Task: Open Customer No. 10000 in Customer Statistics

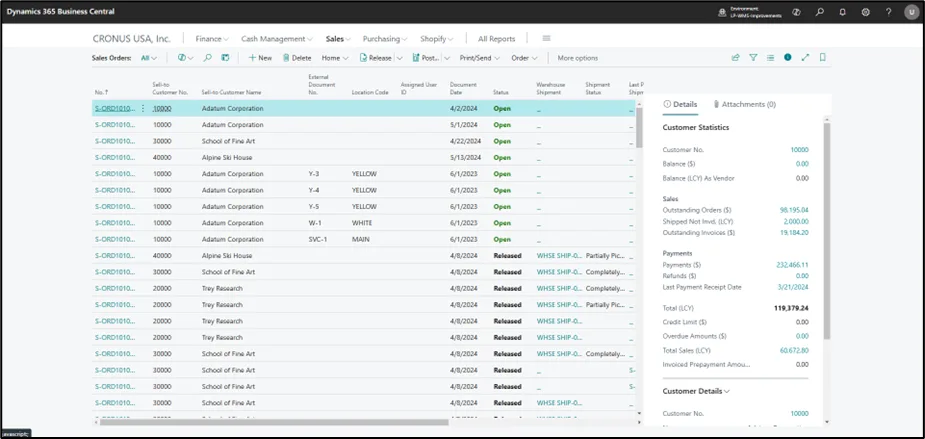Action: [x=799, y=150]
